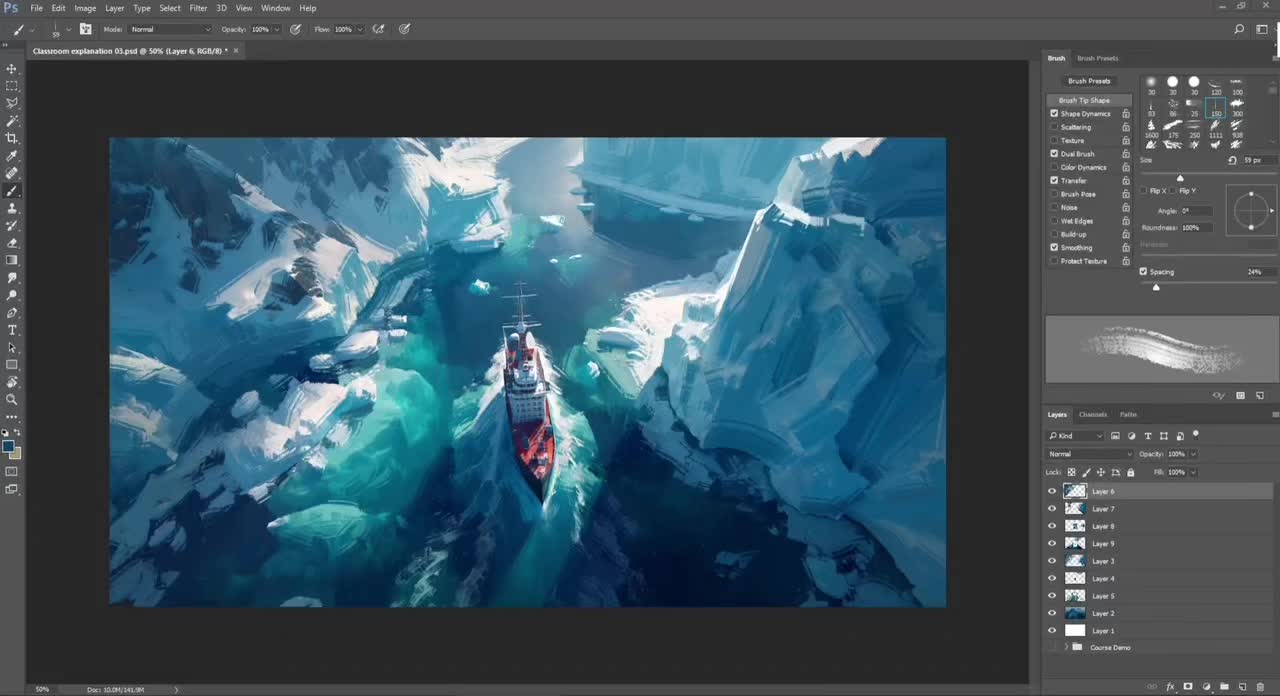Select the Zoom tool
1280x696 pixels.
[12, 399]
